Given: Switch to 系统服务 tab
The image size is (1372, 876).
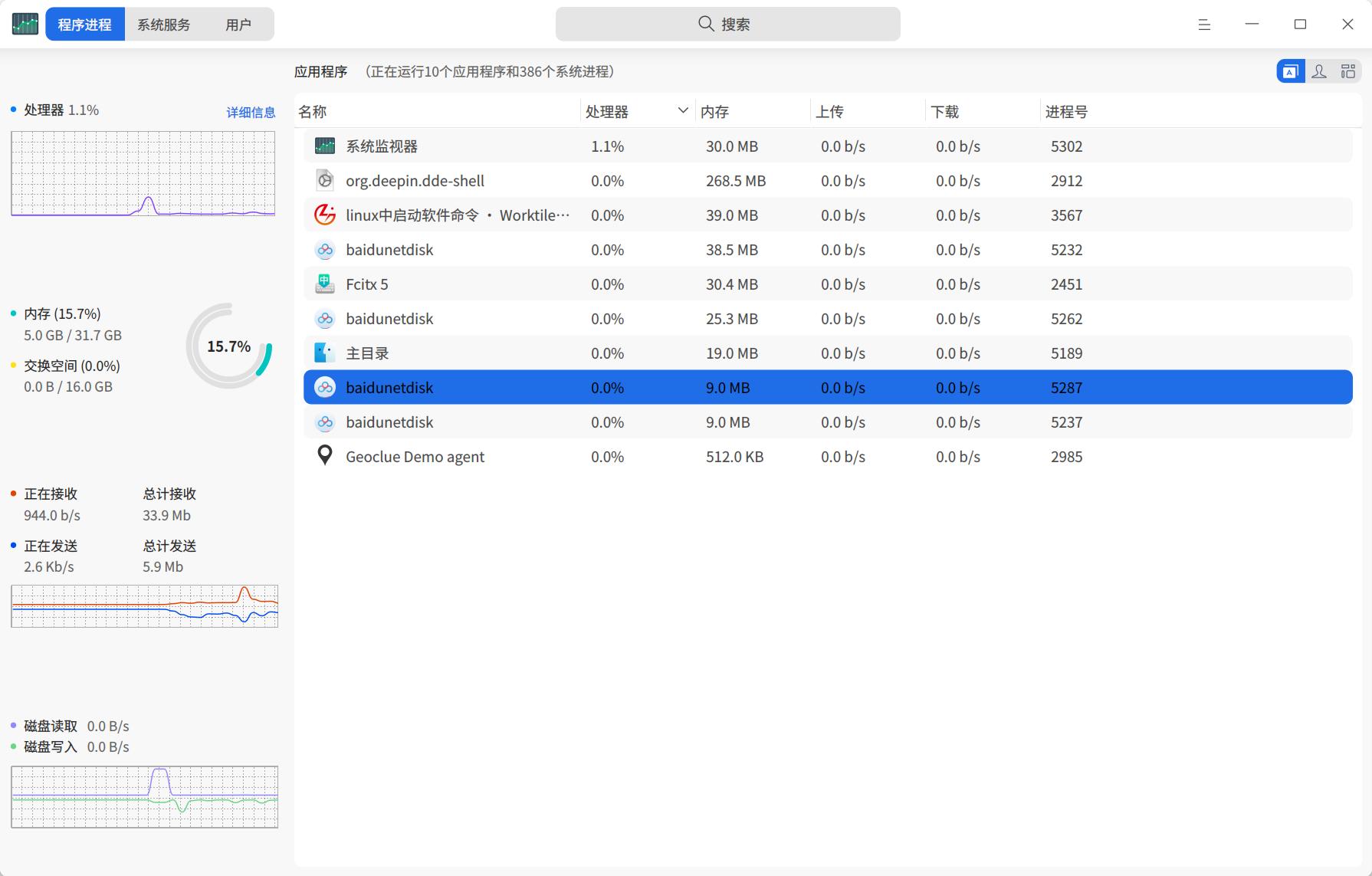Looking at the screenshot, I should point(163,25).
